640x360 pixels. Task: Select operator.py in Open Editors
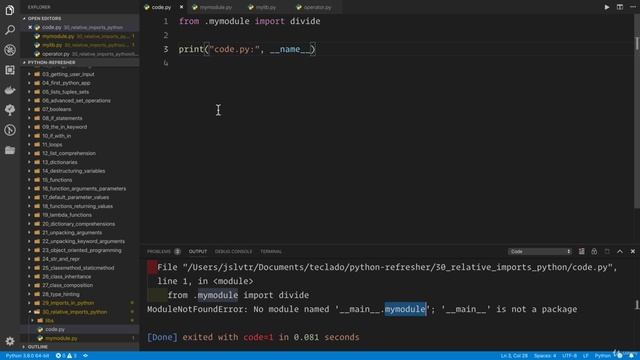[80, 54]
